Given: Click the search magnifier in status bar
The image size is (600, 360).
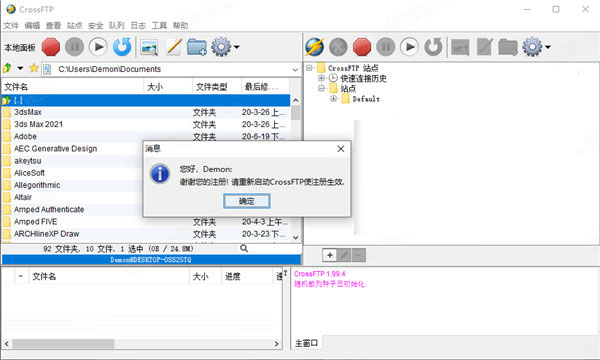Looking at the screenshot, I should [x=244, y=249].
